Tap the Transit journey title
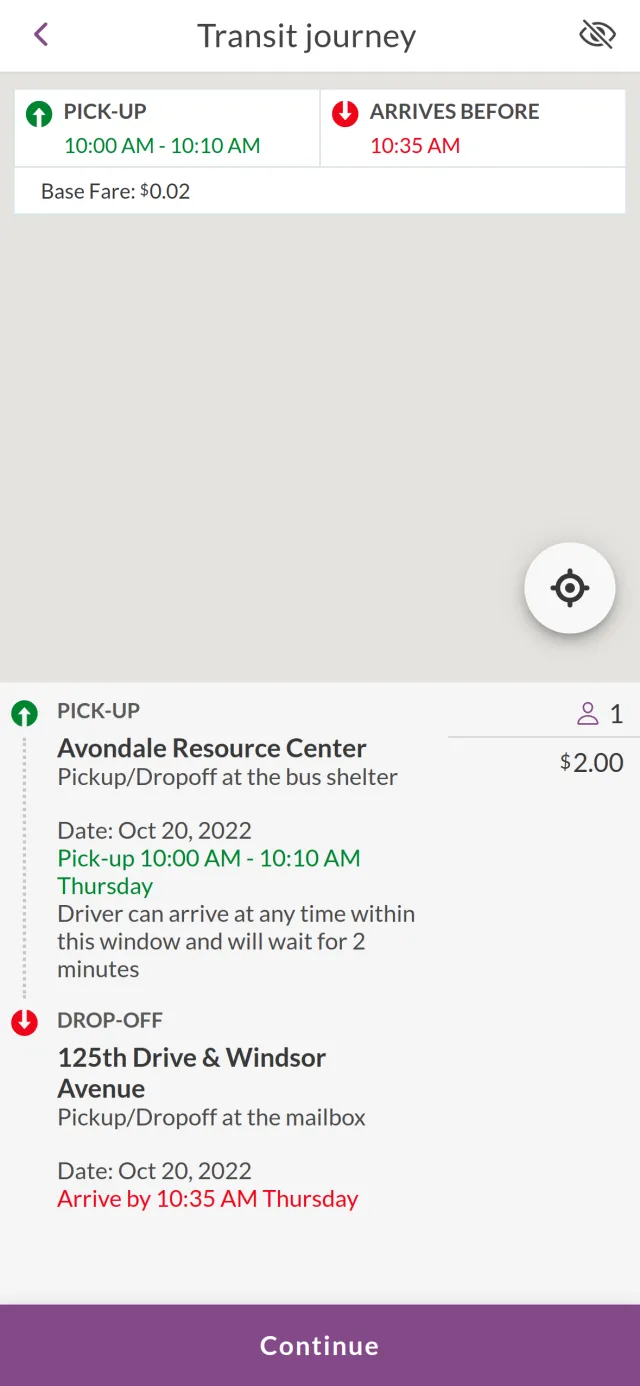This screenshot has width=640, height=1386. 306,36
